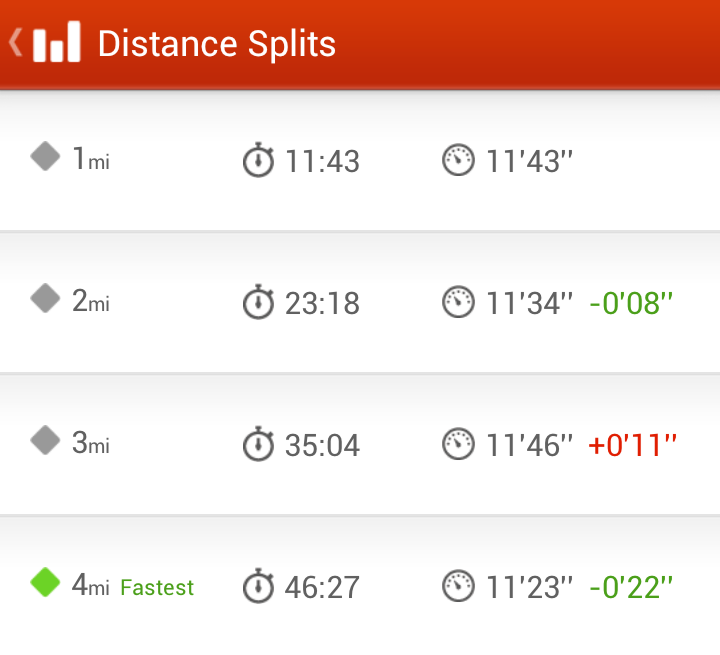
Task: Tap the red +0'11" pace difference
Action: [632, 445]
